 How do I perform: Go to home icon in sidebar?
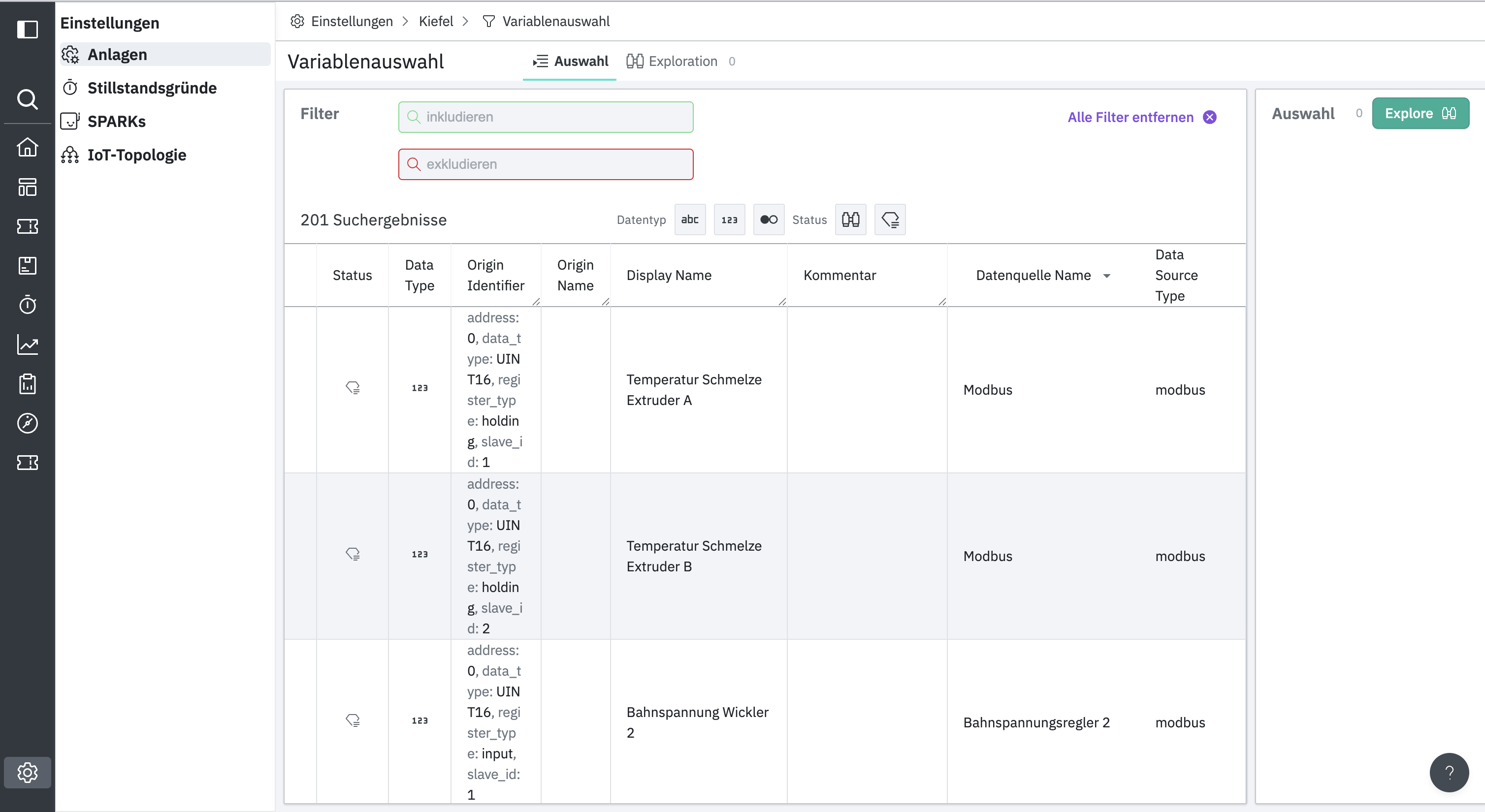[x=27, y=148]
